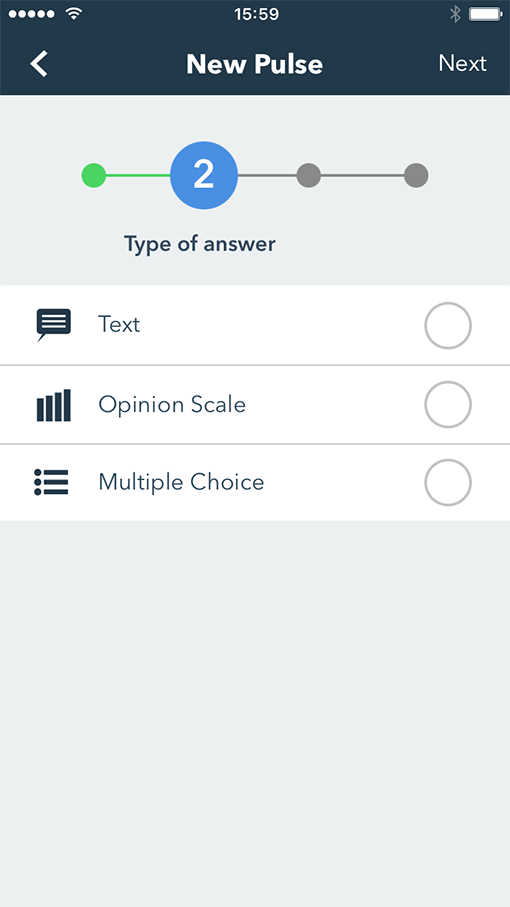510x907 pixels.
Task: Go back using the left chevron arrow
Action: tap(39, 63)
